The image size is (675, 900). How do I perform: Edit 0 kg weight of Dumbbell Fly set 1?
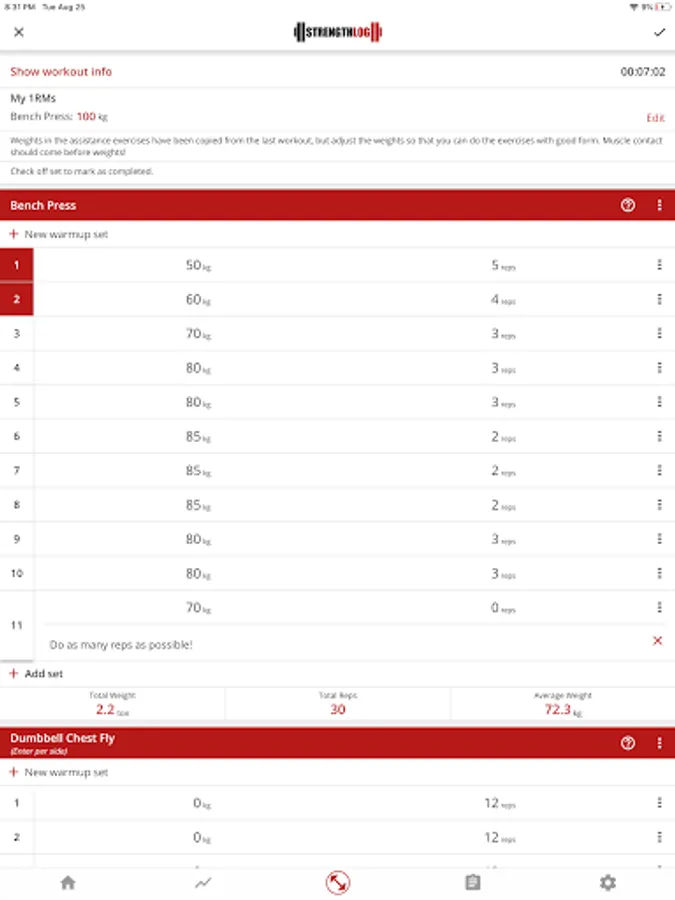click(202, 804)
